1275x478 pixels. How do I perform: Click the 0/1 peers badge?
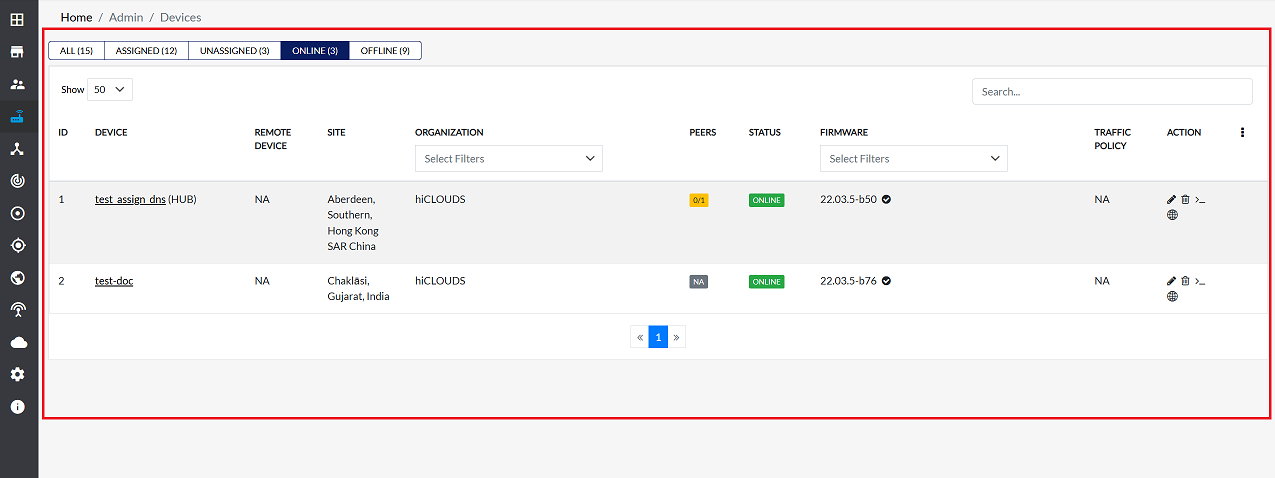click(699, 200)
